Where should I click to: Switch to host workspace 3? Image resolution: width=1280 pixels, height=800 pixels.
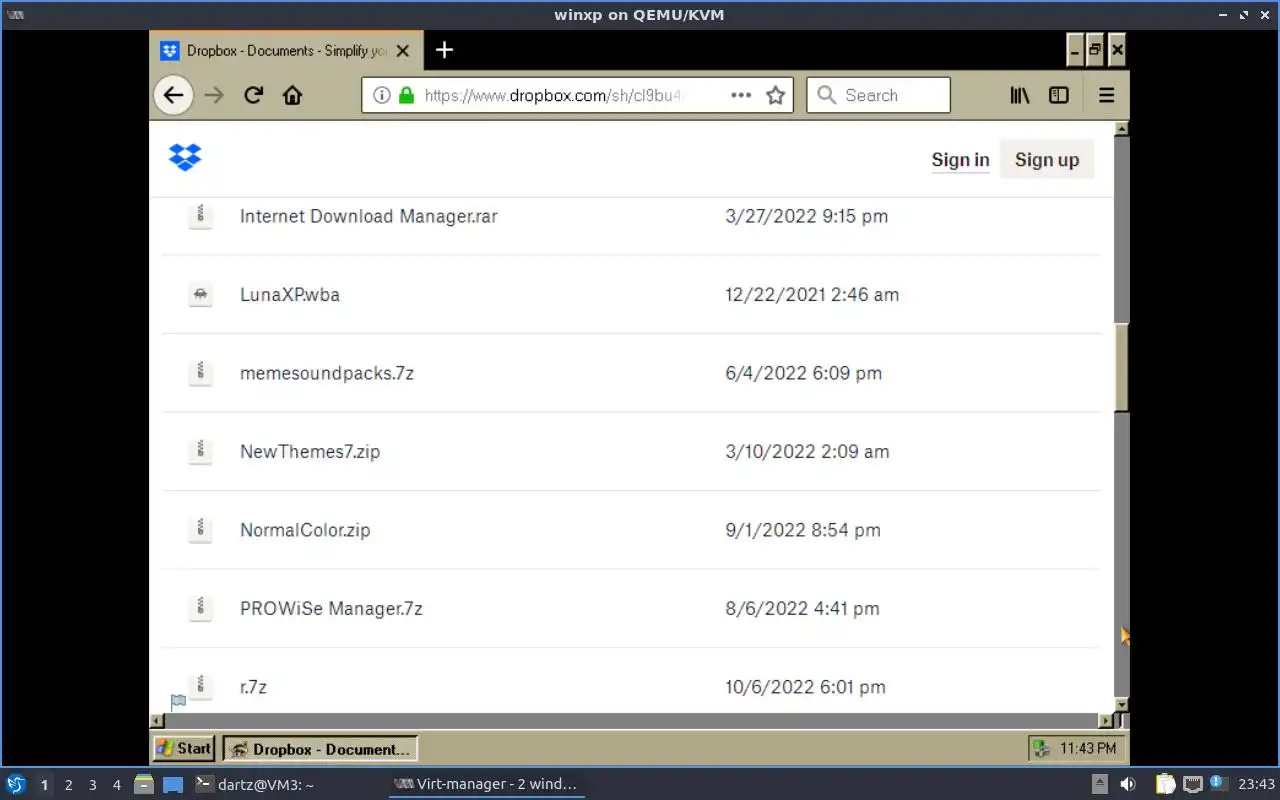[x=92, y=785]
